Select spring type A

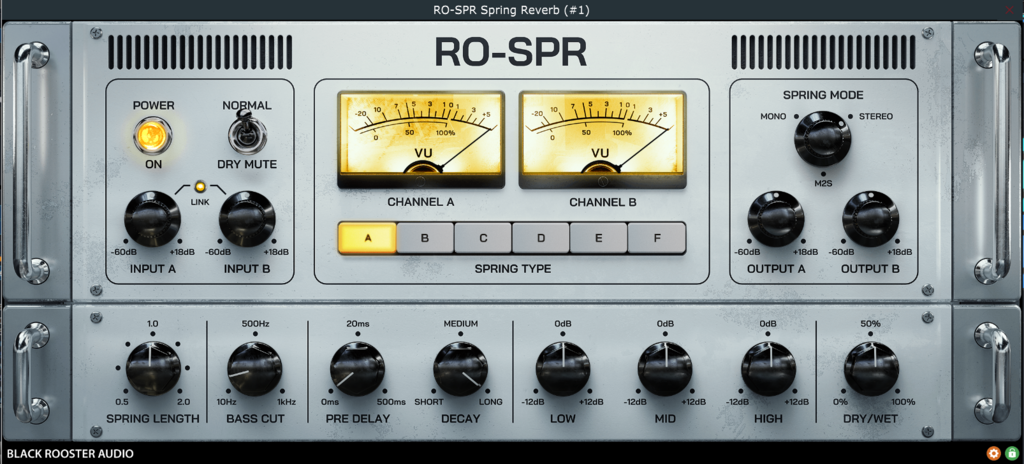[368, 238]
